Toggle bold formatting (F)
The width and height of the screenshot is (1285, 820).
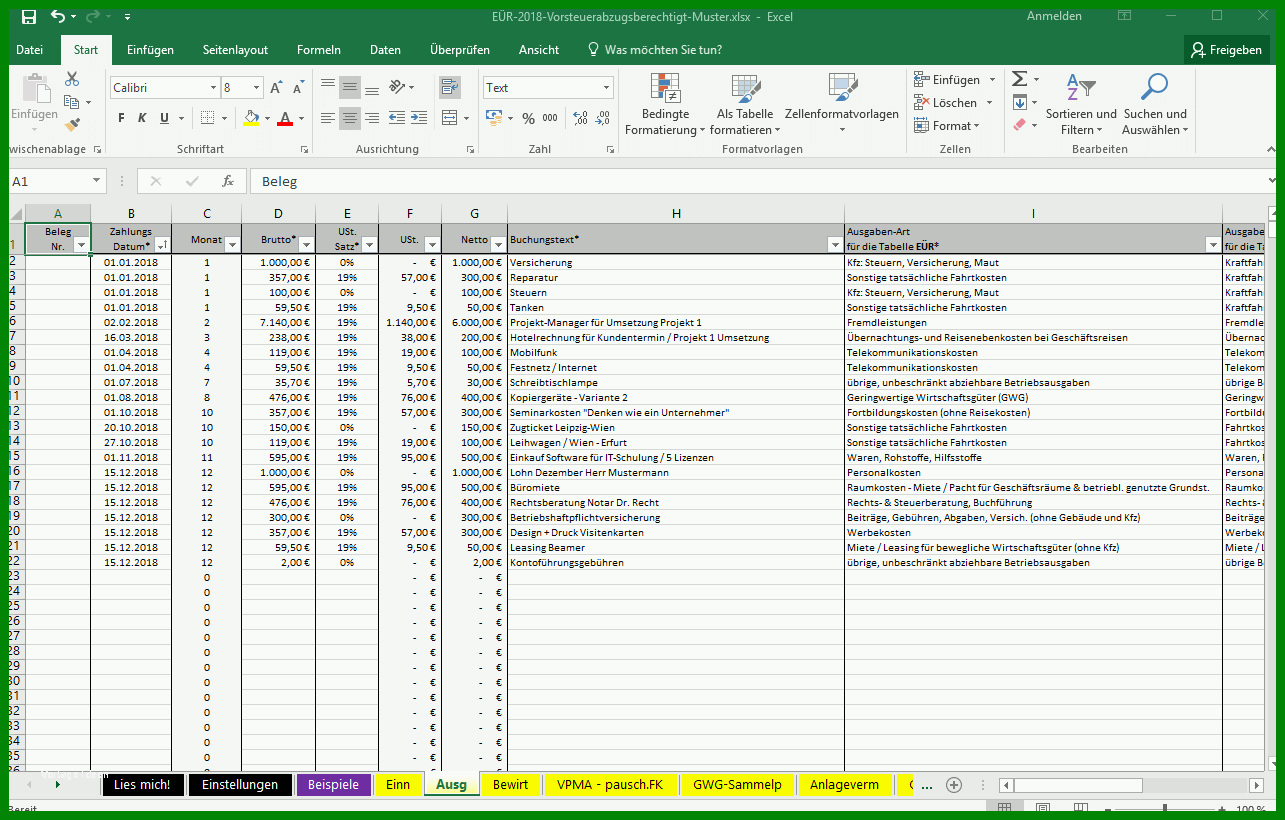[x=121, y=118]
